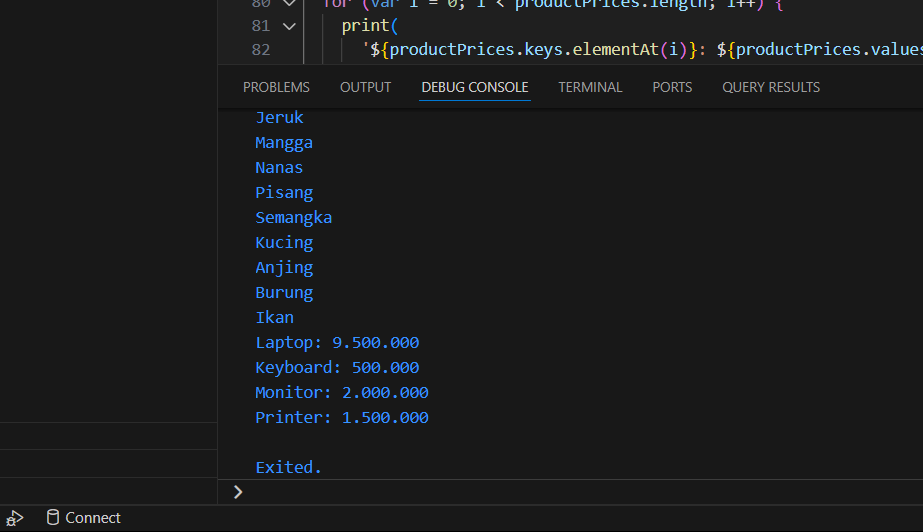Select the DEBUG CONSOLE tab
The height and width of the screenshot is (532, 923).
pyautogui.click(x=474, y=87)
